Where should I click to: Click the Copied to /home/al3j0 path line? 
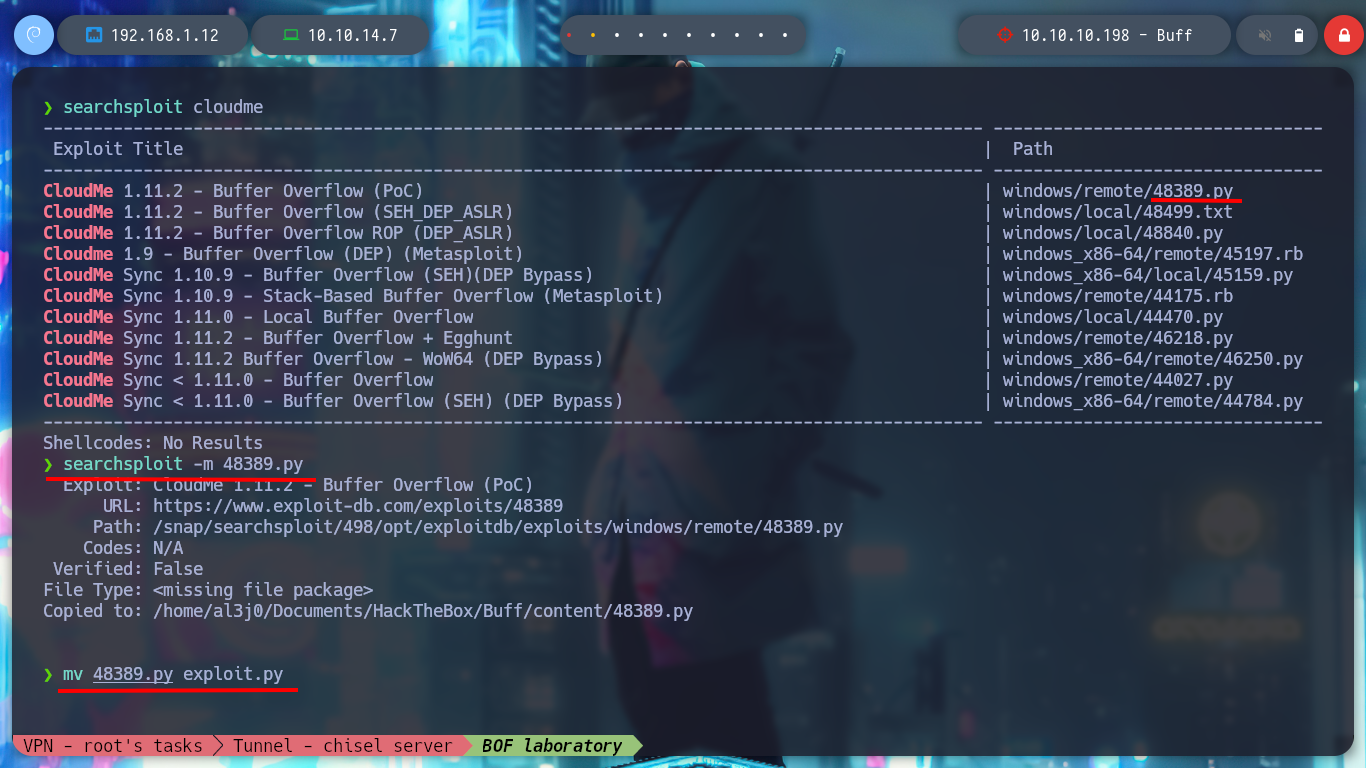(368, 611)
